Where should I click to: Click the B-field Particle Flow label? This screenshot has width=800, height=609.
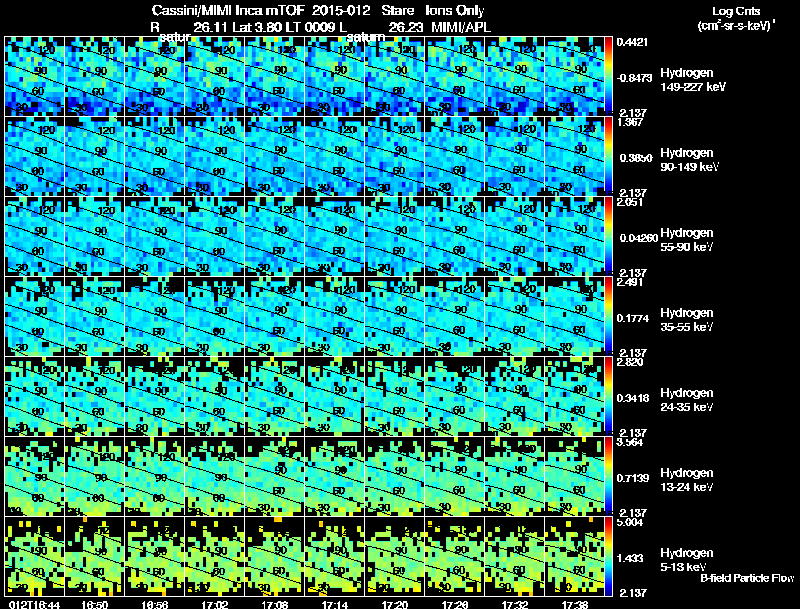click(x=747, y=578)
